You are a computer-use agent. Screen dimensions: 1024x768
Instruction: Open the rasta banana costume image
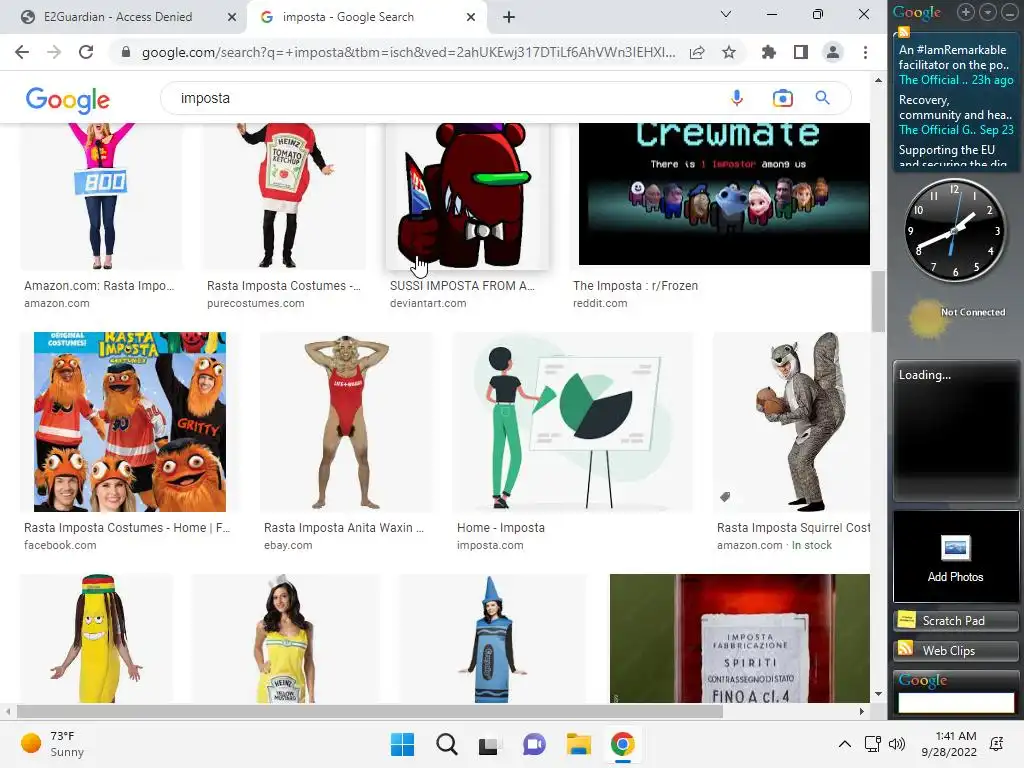coord(97,639)
